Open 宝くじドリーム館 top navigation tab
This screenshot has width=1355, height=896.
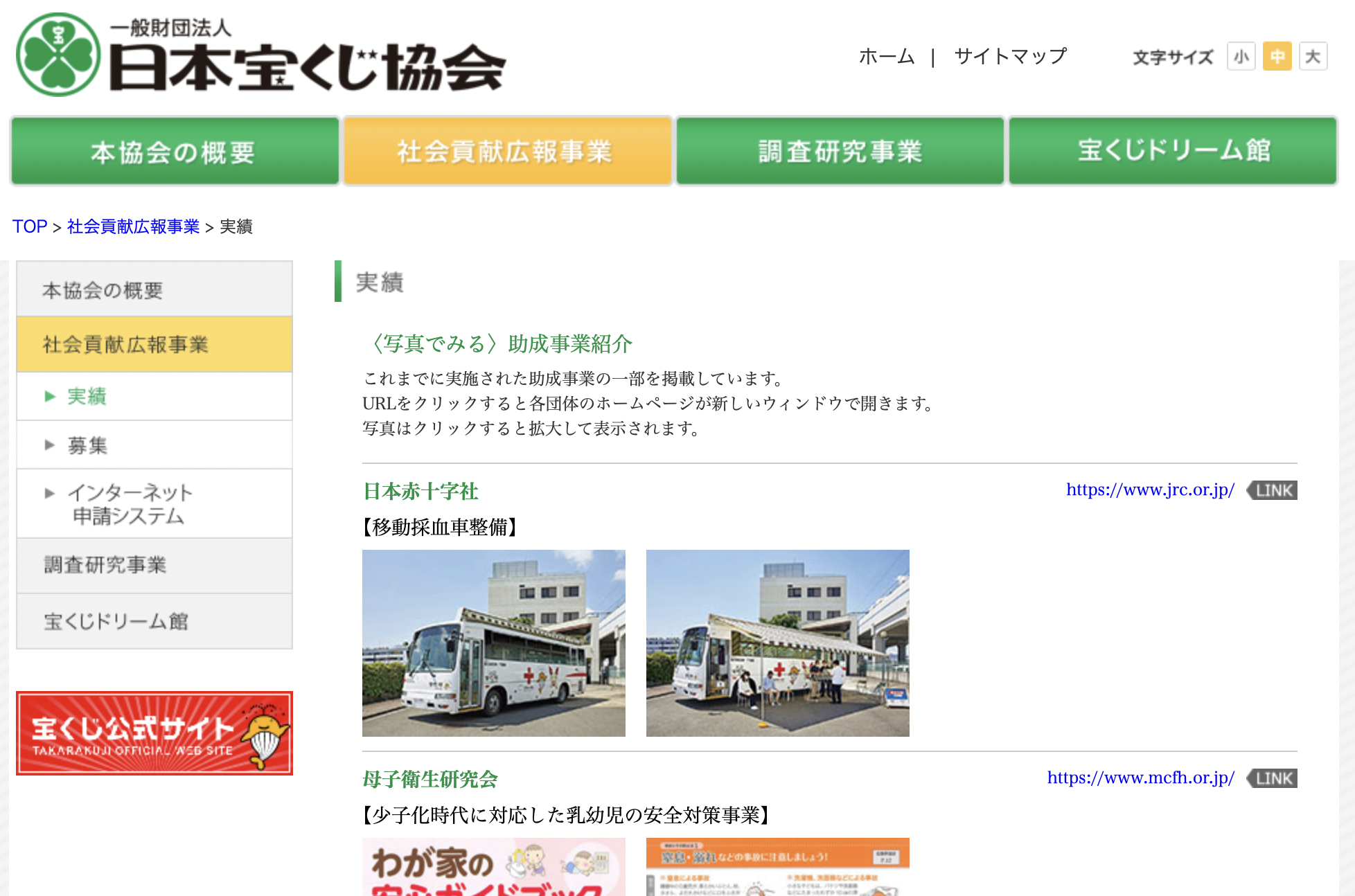(1173, 151)
